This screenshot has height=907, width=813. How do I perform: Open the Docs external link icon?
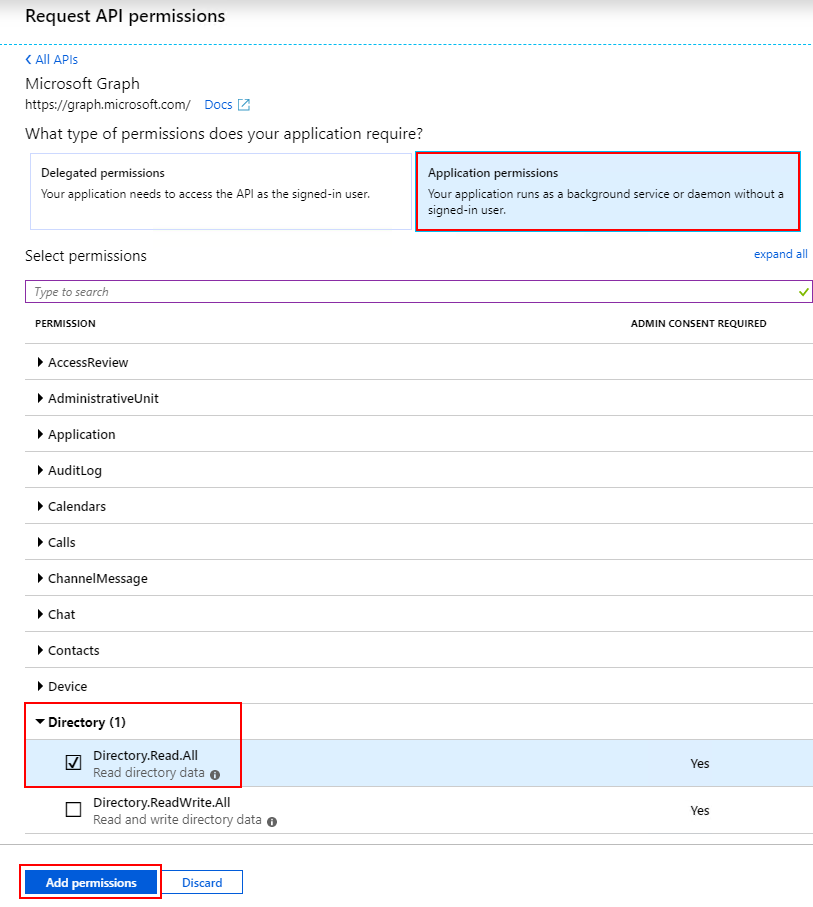pos(244,105)
